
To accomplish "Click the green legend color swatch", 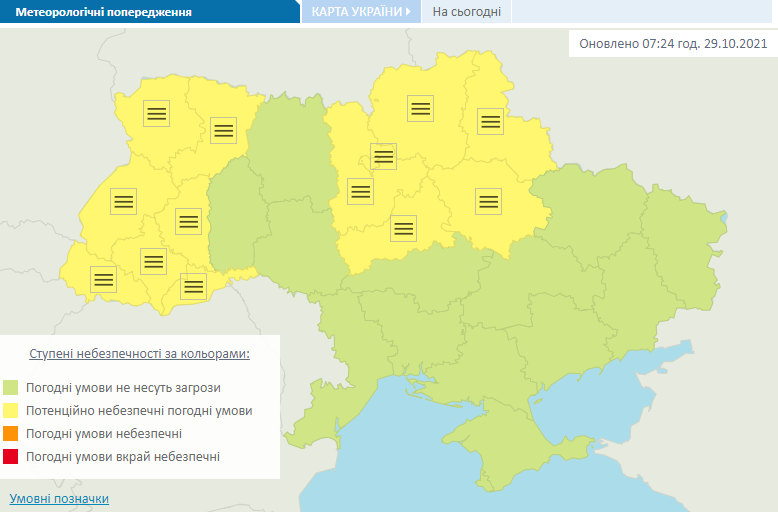I will pyautogui.click(x=11, y=387).
